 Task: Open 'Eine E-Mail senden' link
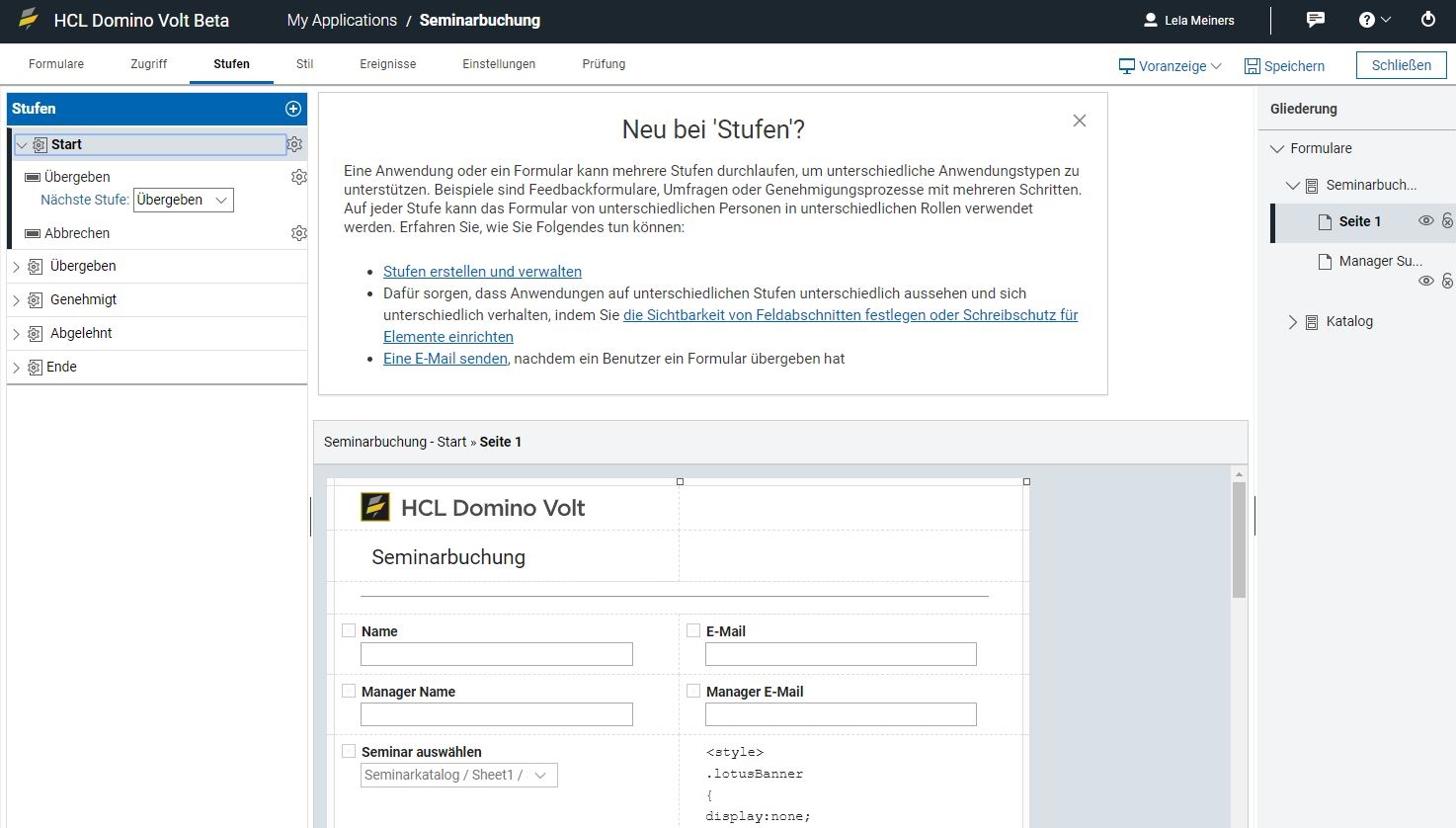(x=445, y=359)
